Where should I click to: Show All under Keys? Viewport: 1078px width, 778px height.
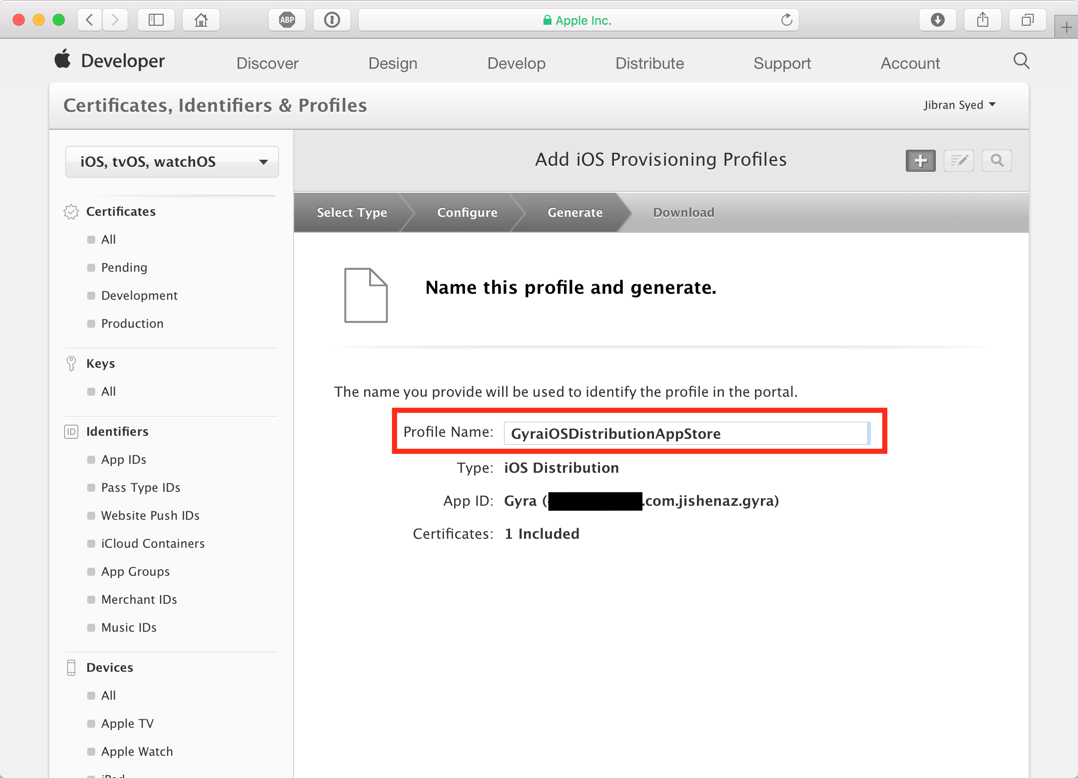pyautogui.click(x=109, y=392)
